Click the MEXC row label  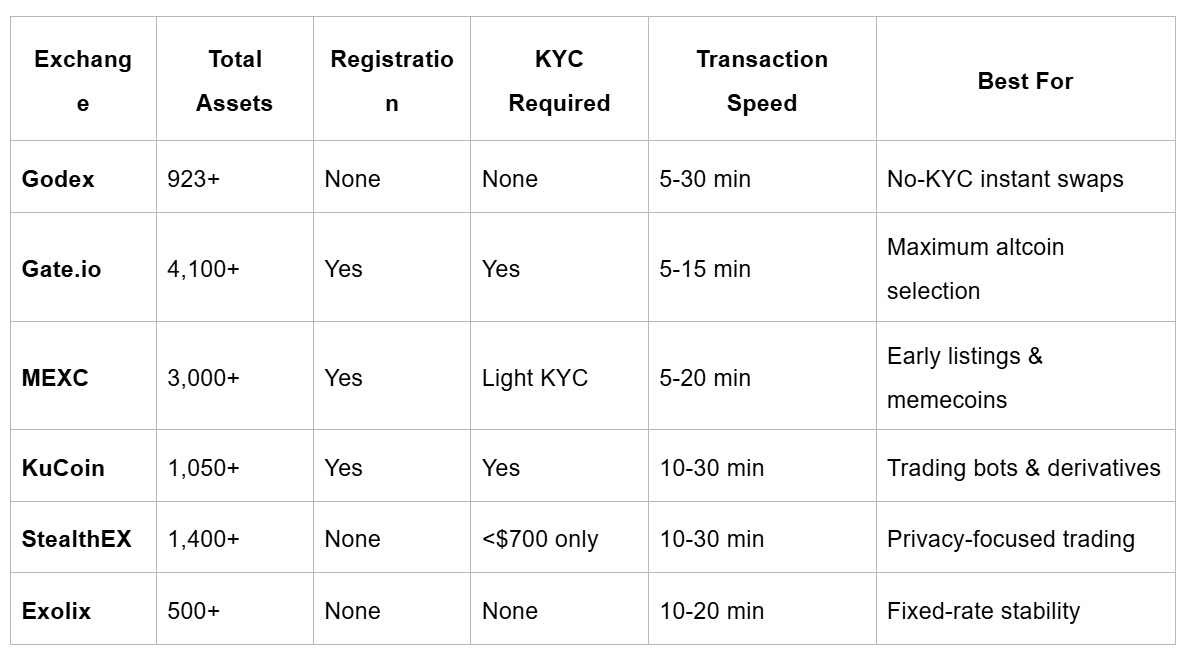(55, 378)
